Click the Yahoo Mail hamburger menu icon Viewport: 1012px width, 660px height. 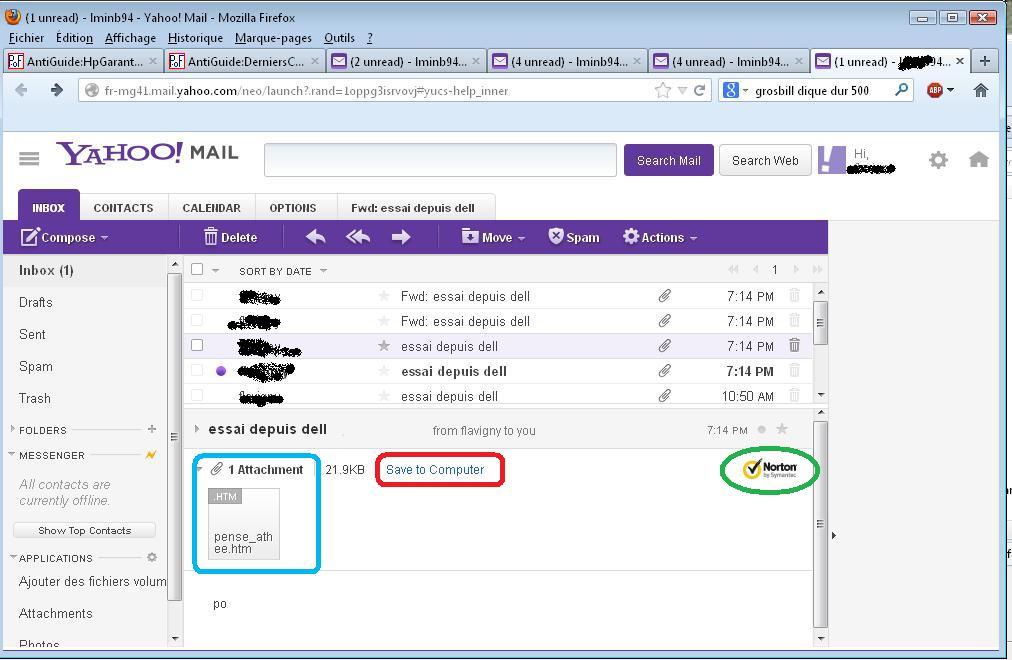[29, 158]
